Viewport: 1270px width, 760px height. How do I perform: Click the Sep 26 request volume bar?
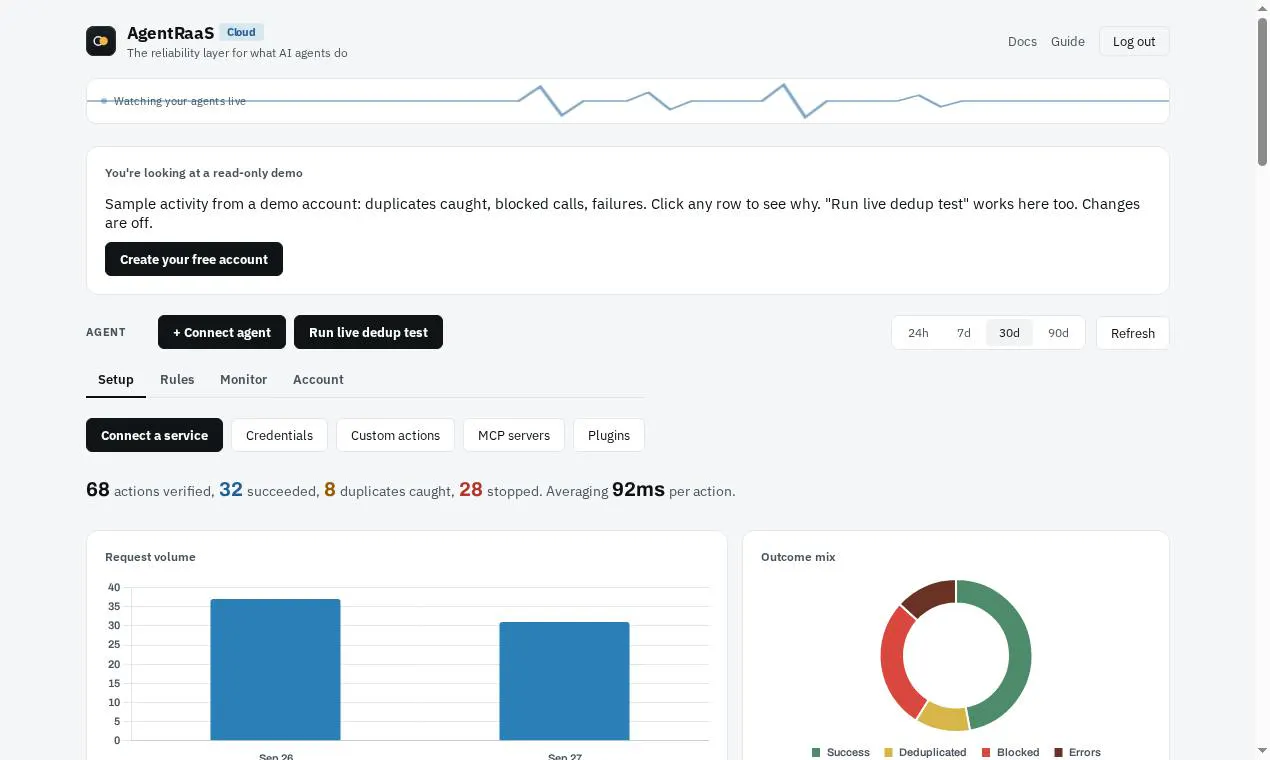coord(275,670)
